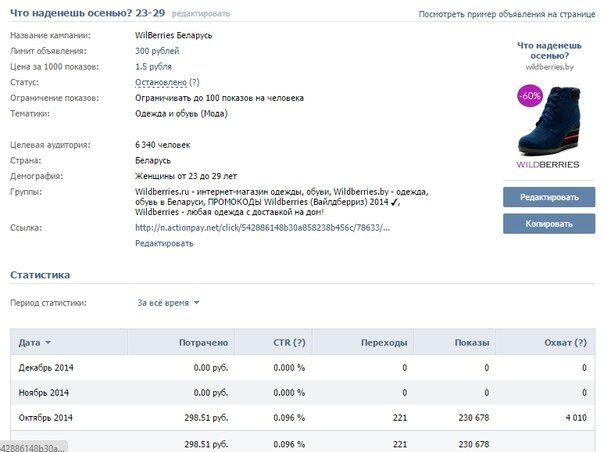Viewport: 604px width, 452px height.
Task: Click the '6 340 человек' audience value
Action: coord(163,145)
